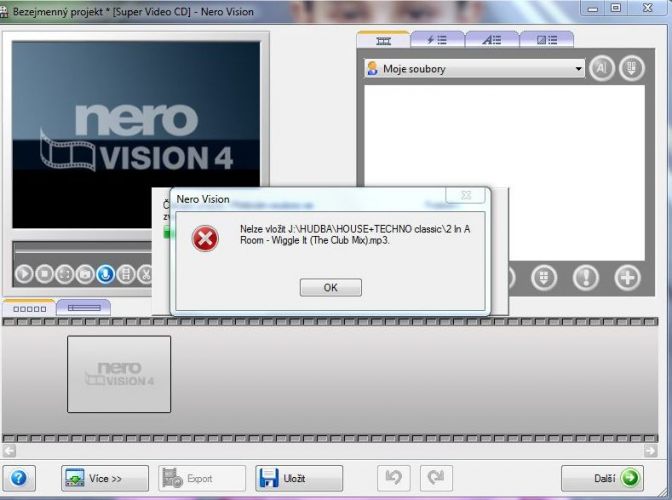This screenshot has width=672, height=500.
Task: Click the red error icon in the dialog
Action: 205,239
